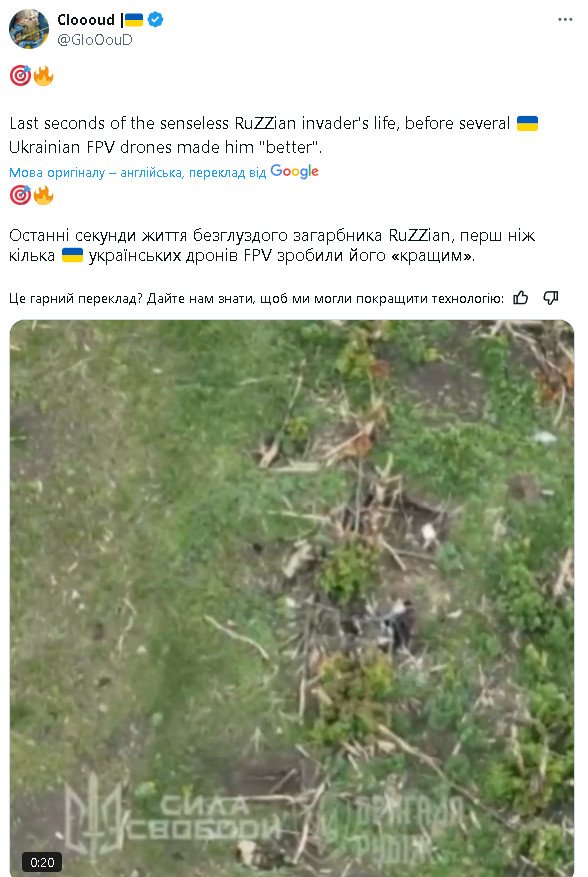
Task: Open the Cloooud profile avatar
Action: point(29,29)
